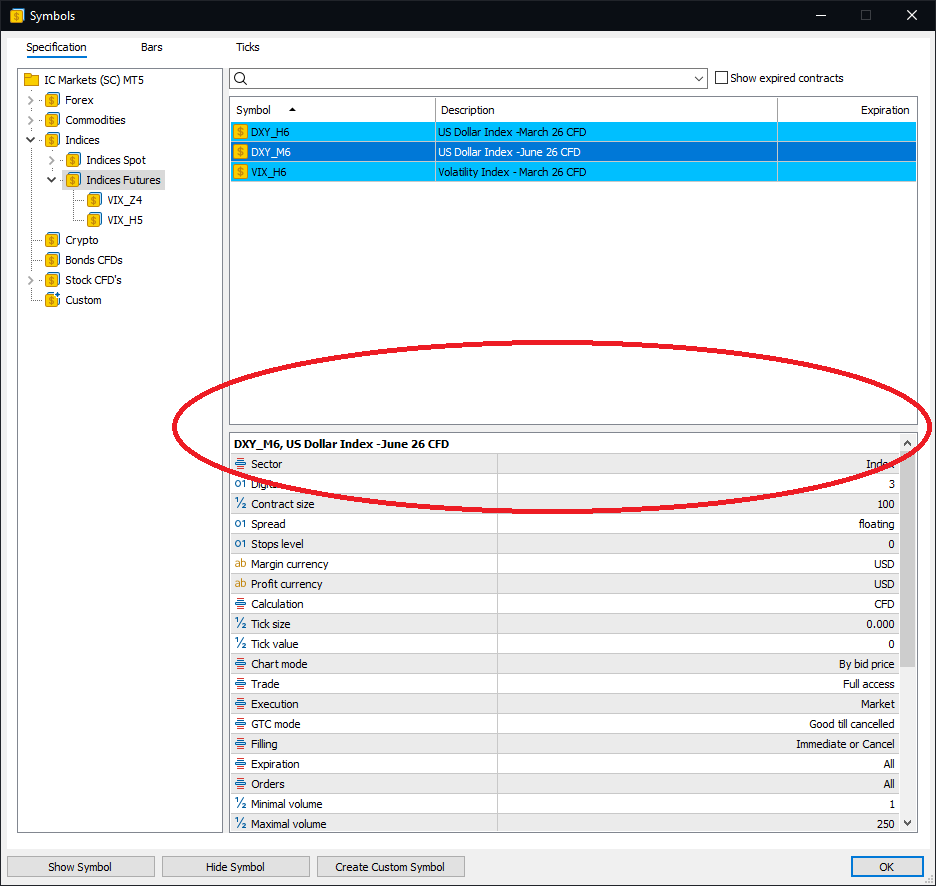Click the Symbols window title icon
This screenshot has width=936, height=886.
[x=17, y=16]
